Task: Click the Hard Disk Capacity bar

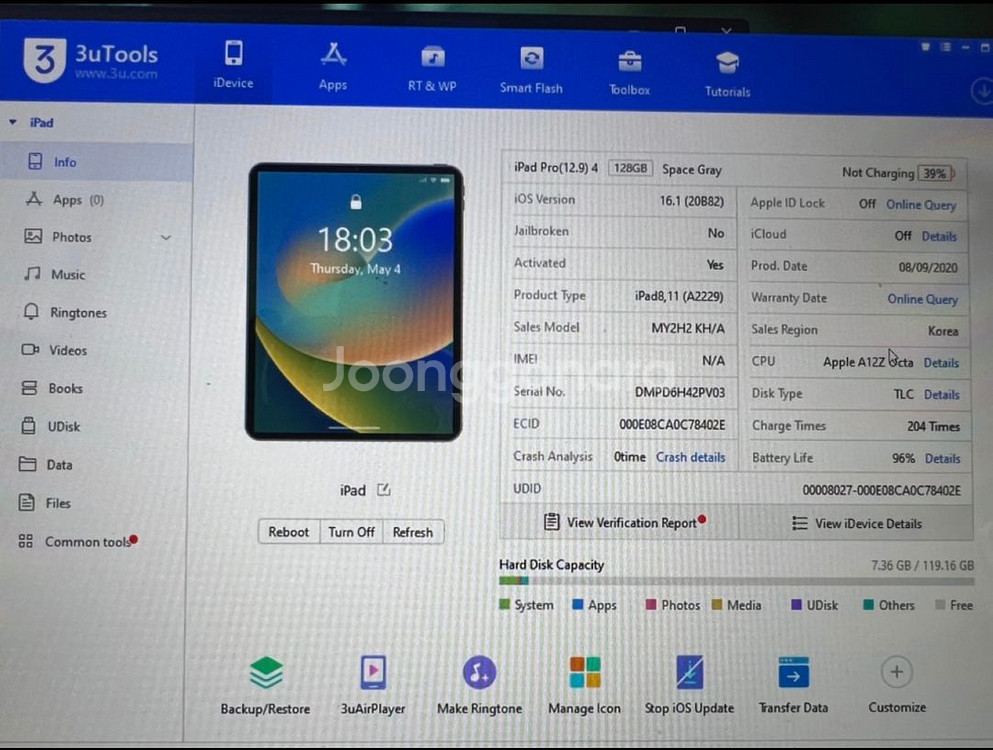Action: pos(736,581)
